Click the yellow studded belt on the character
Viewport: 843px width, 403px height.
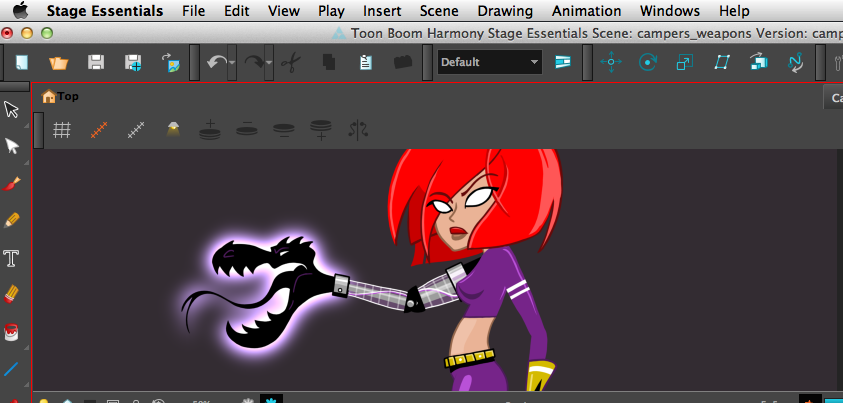click(x=469, y=358)
